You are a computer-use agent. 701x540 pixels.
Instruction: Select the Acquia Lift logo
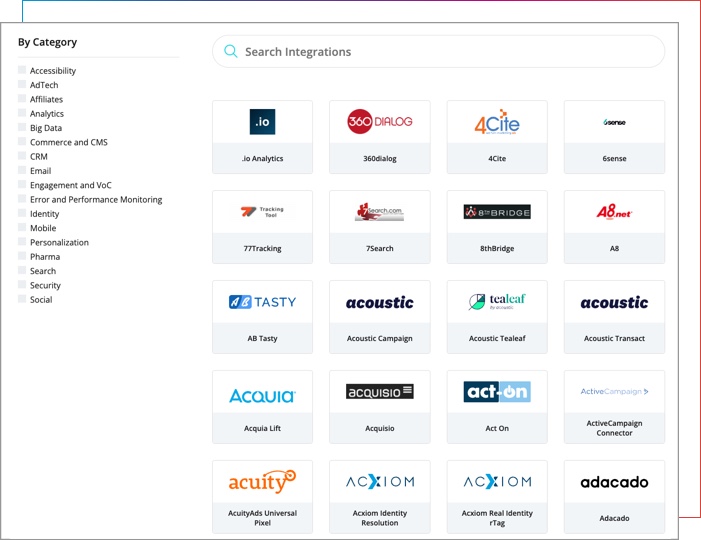[262, 395]
